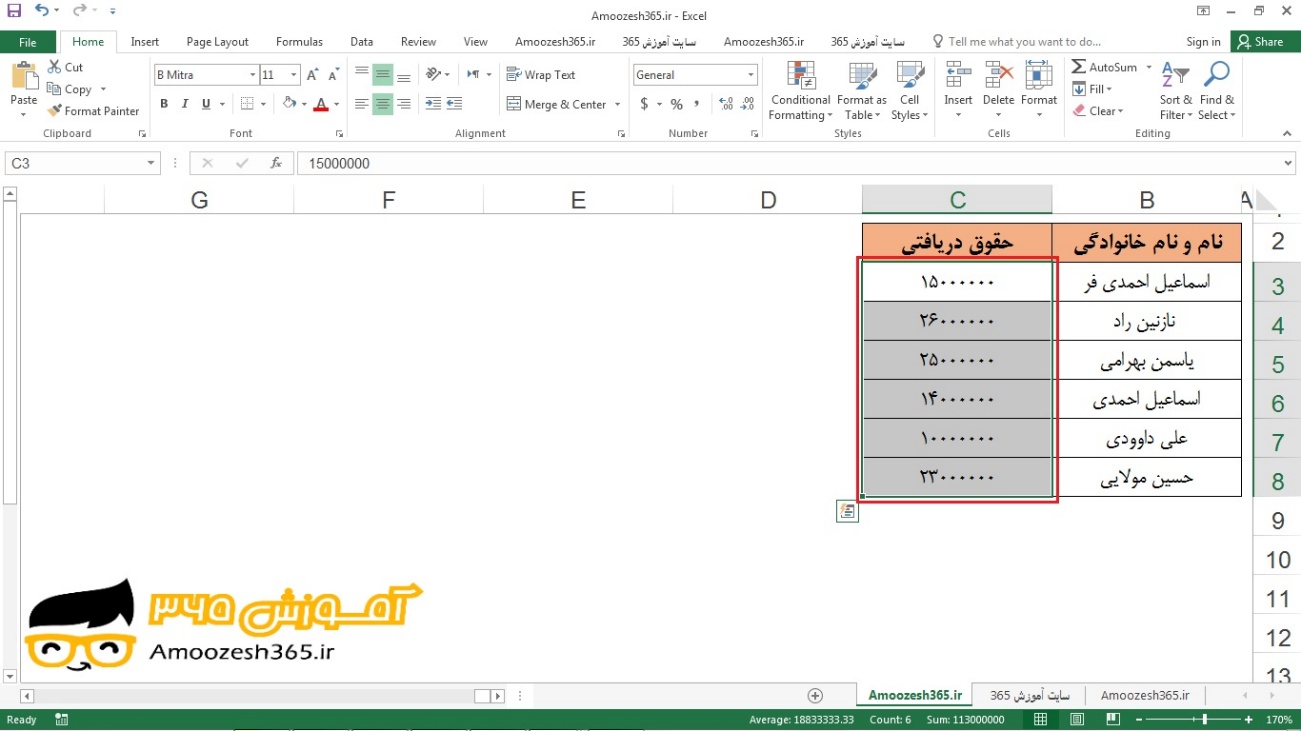Switch to the Review ribbon tab
Viewport: 1301px width, 731px height.
click(418, 42)
